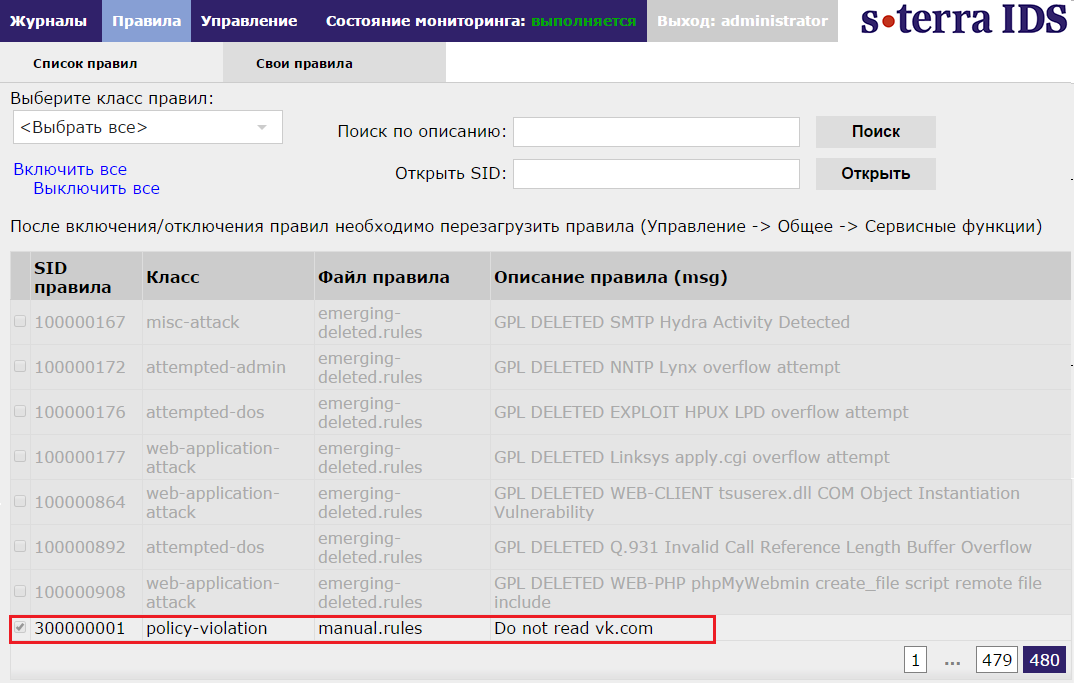The width and height of the screenshot is (1074, 683).
Task: Toggle checkbox for rule 100000864
Action: 21,501
